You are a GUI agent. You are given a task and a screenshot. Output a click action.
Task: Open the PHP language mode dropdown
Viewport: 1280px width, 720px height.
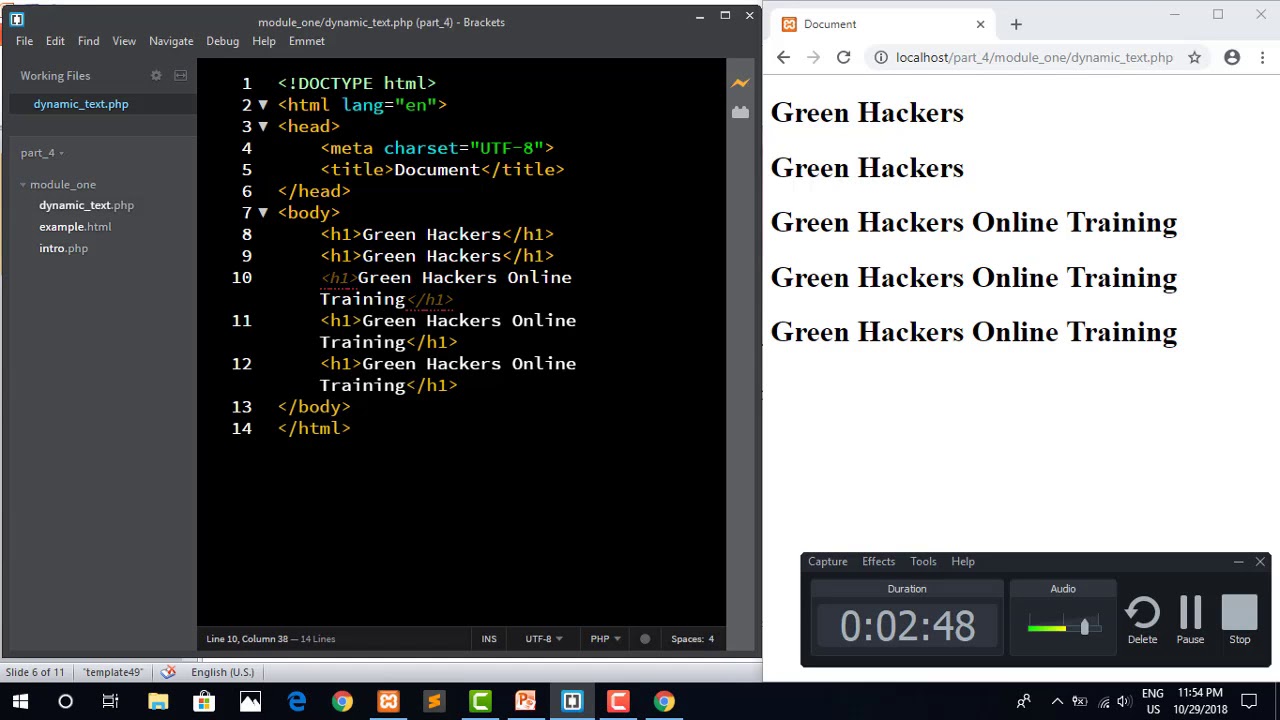(x=605, y=639)
